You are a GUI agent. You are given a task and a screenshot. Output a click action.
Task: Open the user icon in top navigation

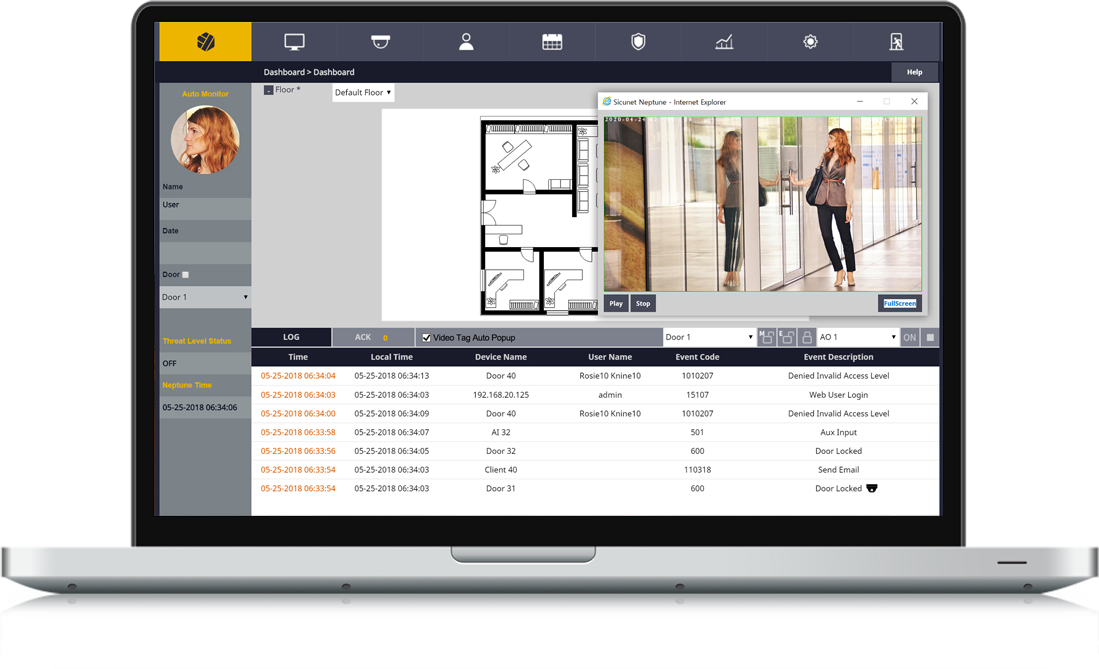[466, 42]
